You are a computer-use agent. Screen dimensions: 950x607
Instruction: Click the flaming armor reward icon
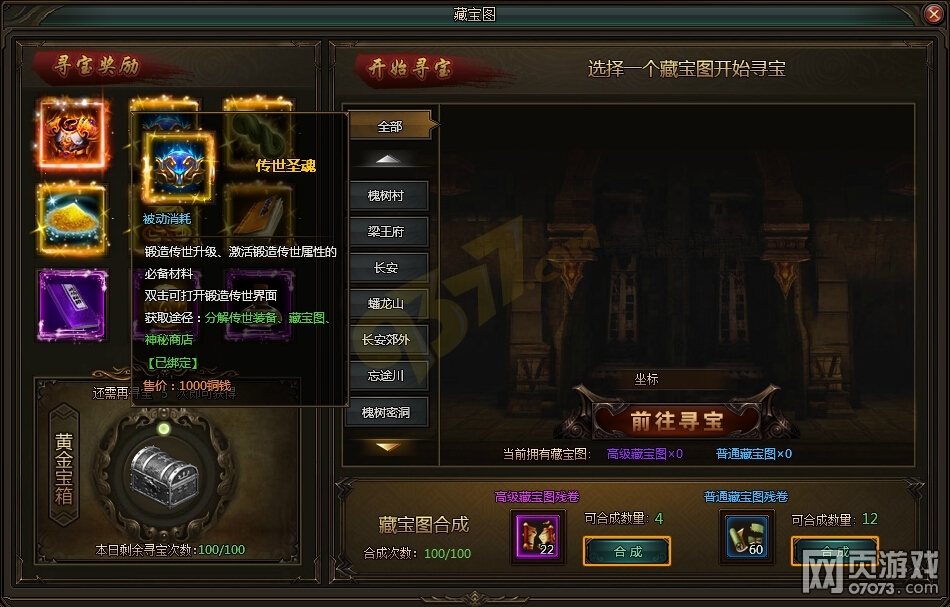(x=72, y=134)
